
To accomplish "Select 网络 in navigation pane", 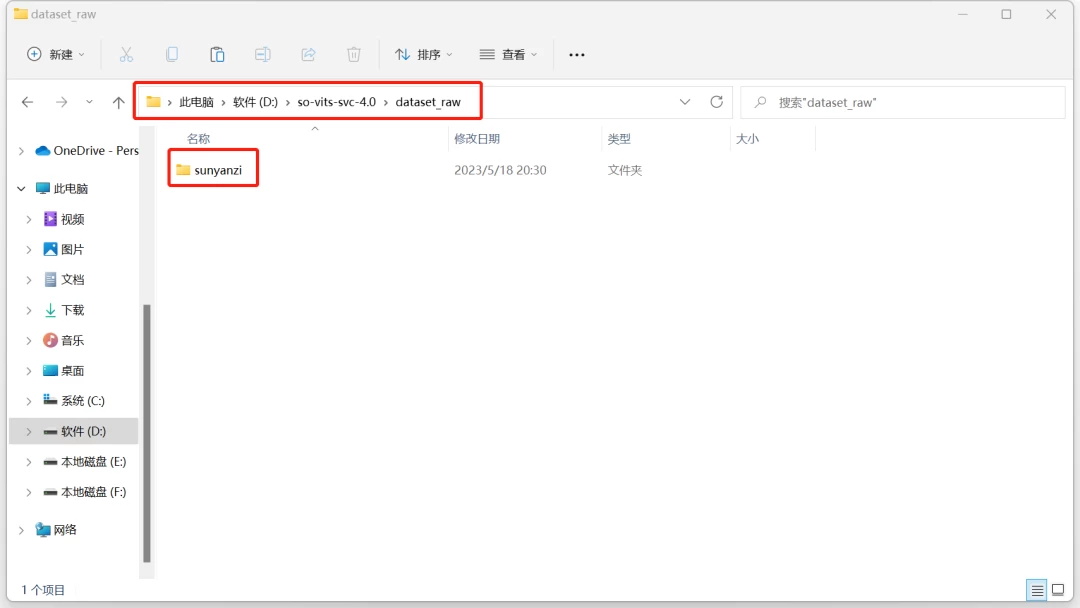I will (56, 530).
